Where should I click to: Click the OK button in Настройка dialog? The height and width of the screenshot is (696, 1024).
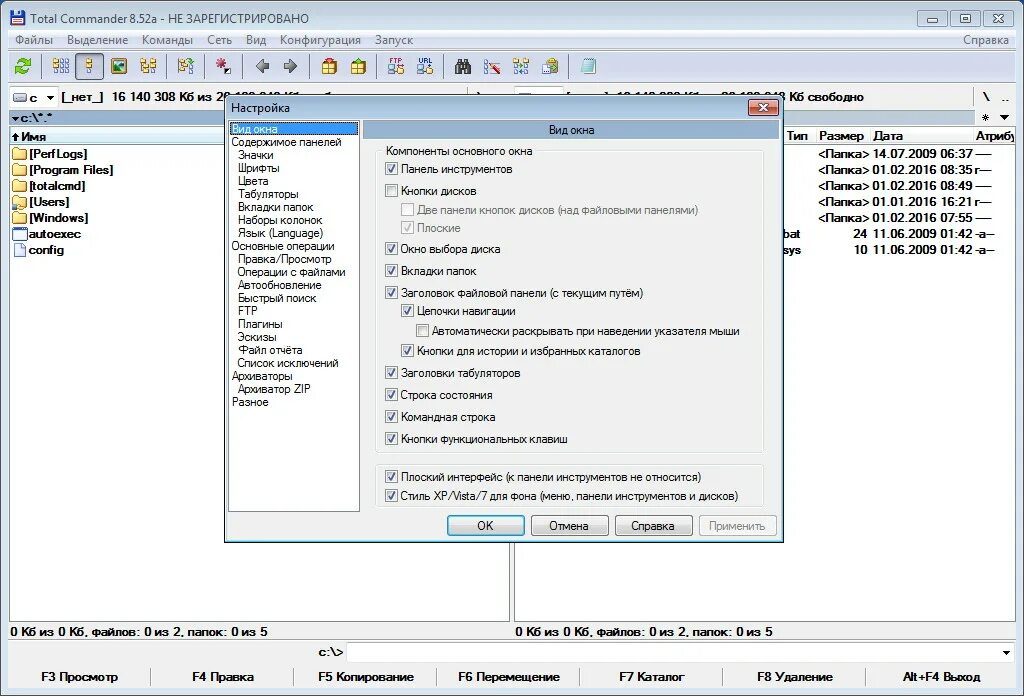[x=485, y=526]
